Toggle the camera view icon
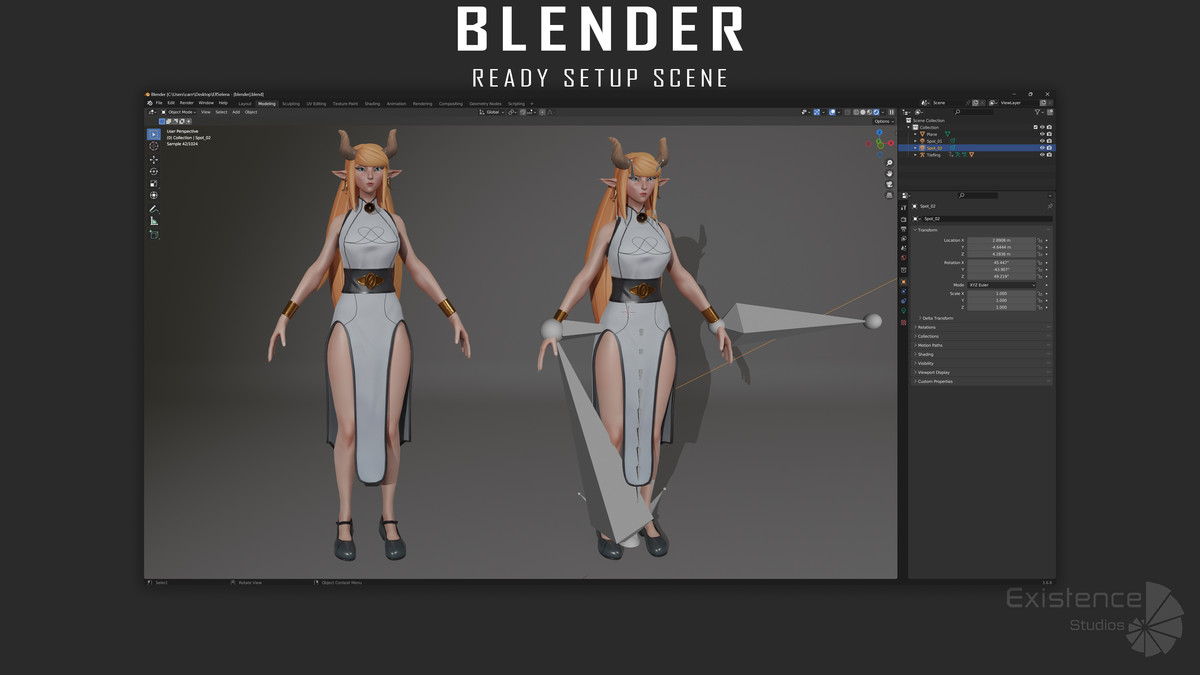 tap(889, 185)
